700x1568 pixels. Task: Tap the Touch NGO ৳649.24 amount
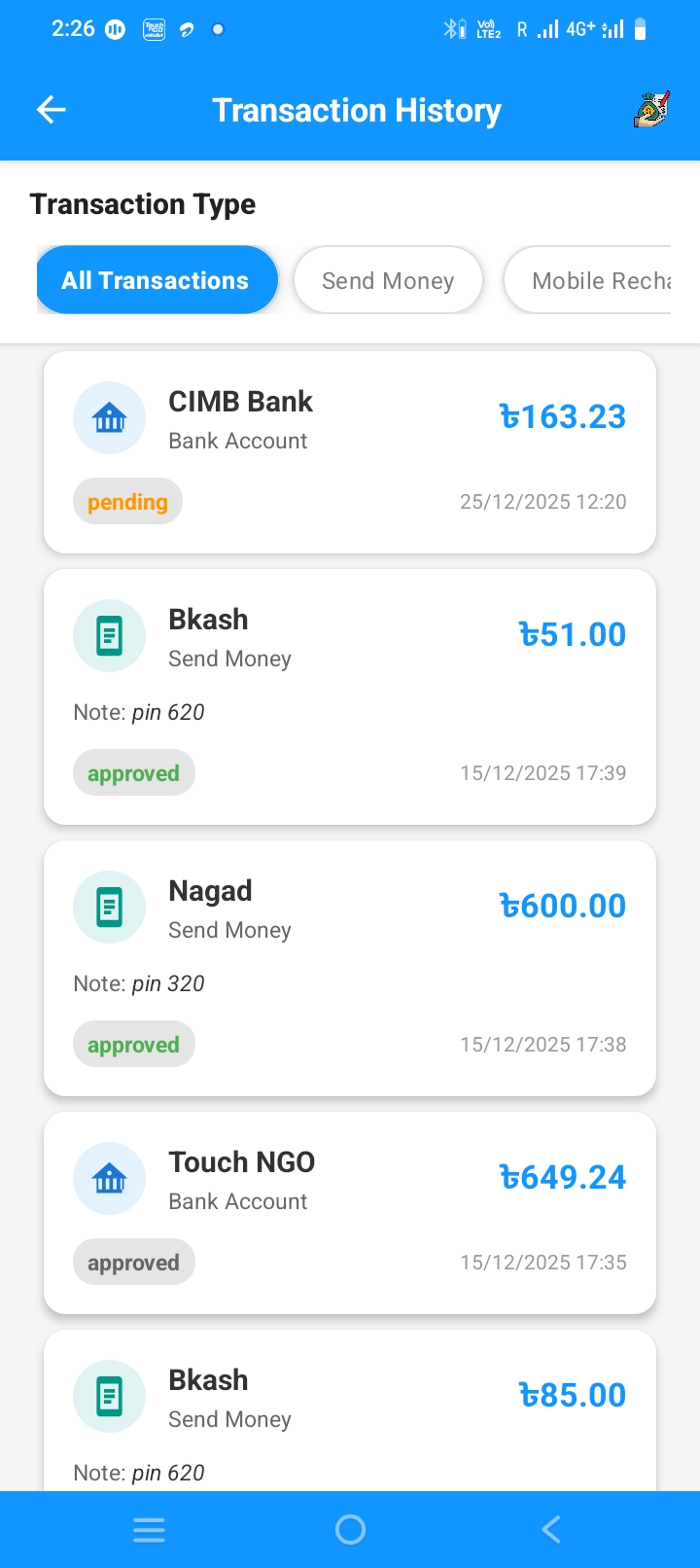[x=563, y=1178]
